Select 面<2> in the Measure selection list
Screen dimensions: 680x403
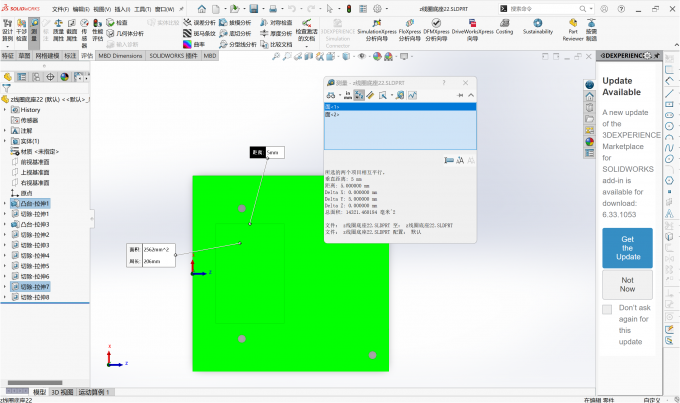[x=400, y=115]
